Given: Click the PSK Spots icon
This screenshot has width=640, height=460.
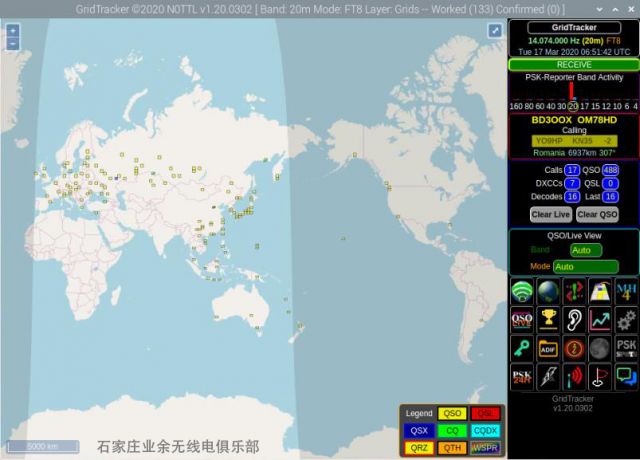Looking at the screenshot, I should pyautogui.click(x=626, y=349).
